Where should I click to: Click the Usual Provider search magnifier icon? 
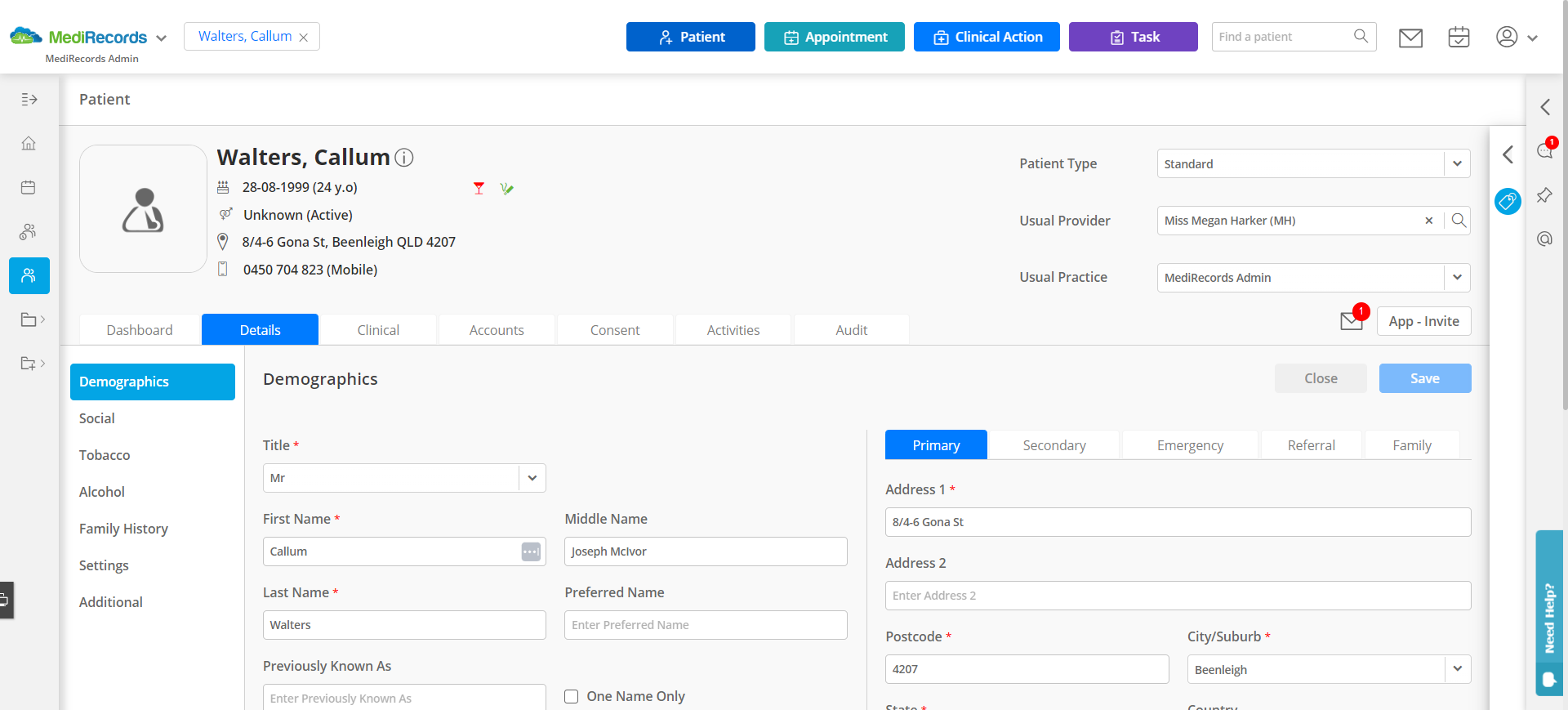[1459, 221]
